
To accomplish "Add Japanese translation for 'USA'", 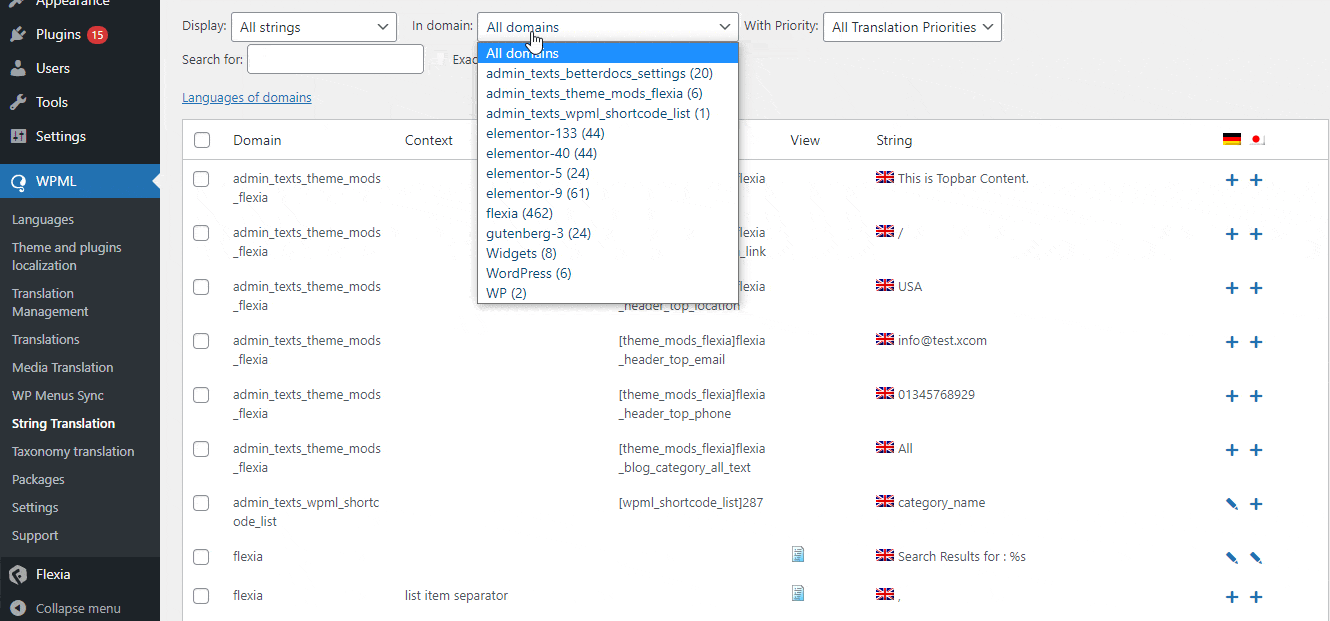I will (1257, 288).
